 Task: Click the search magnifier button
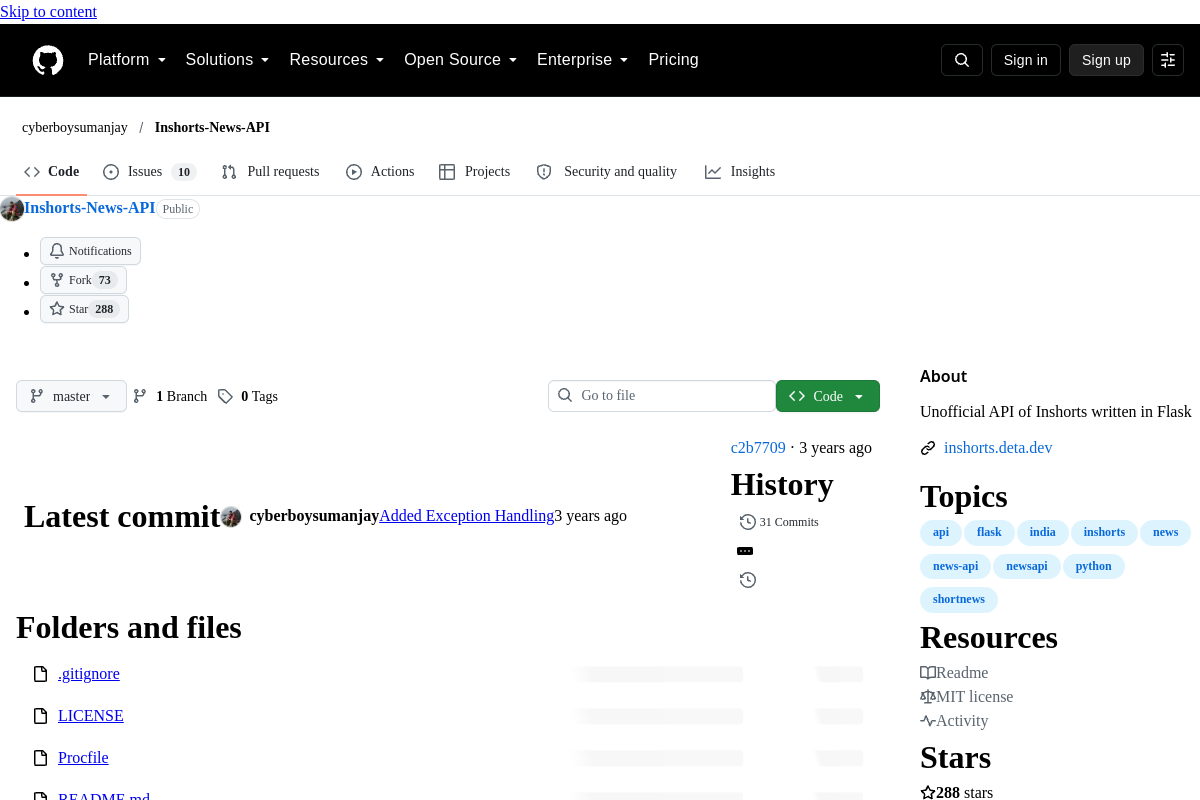click(962, 60)
